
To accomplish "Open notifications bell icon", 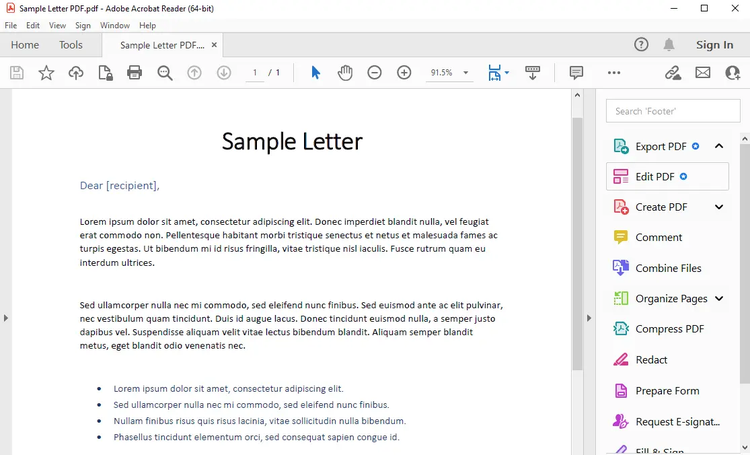I will pyautogui.click(x=669, y=44).
